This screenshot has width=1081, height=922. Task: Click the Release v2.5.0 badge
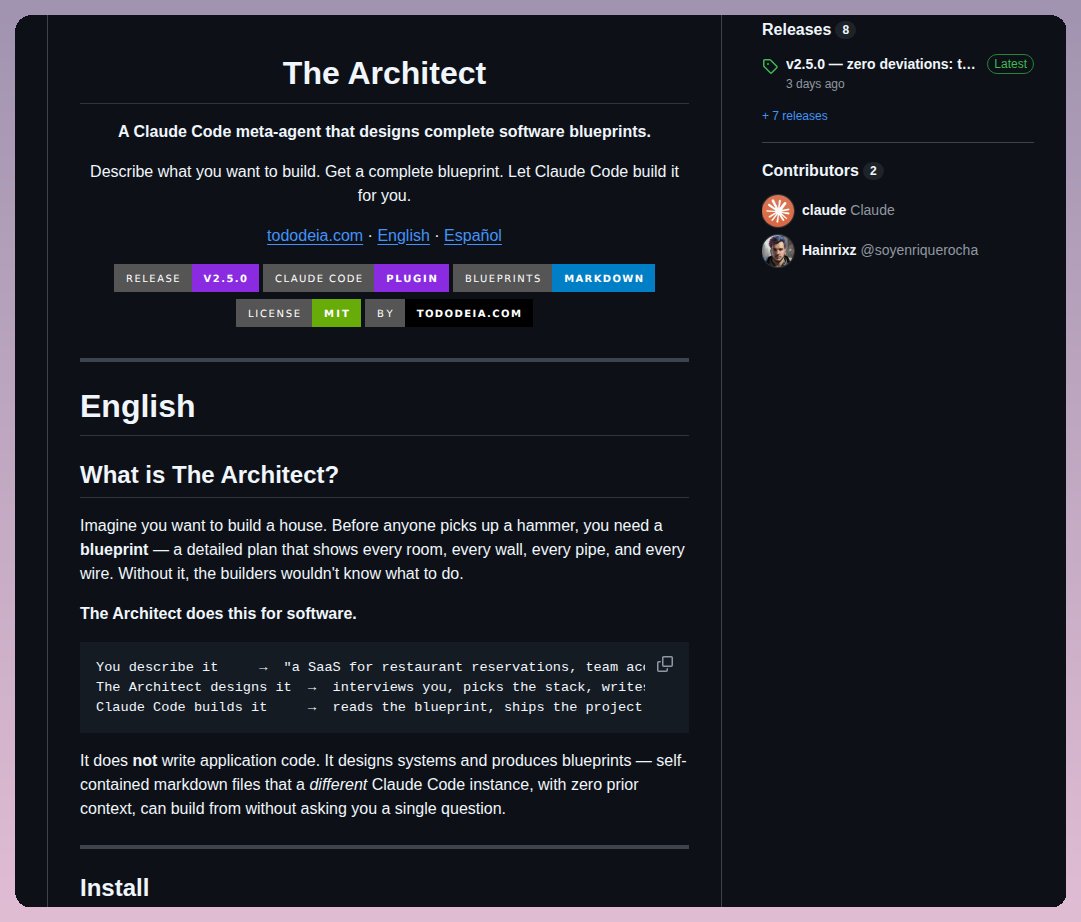tap(186, 278)
